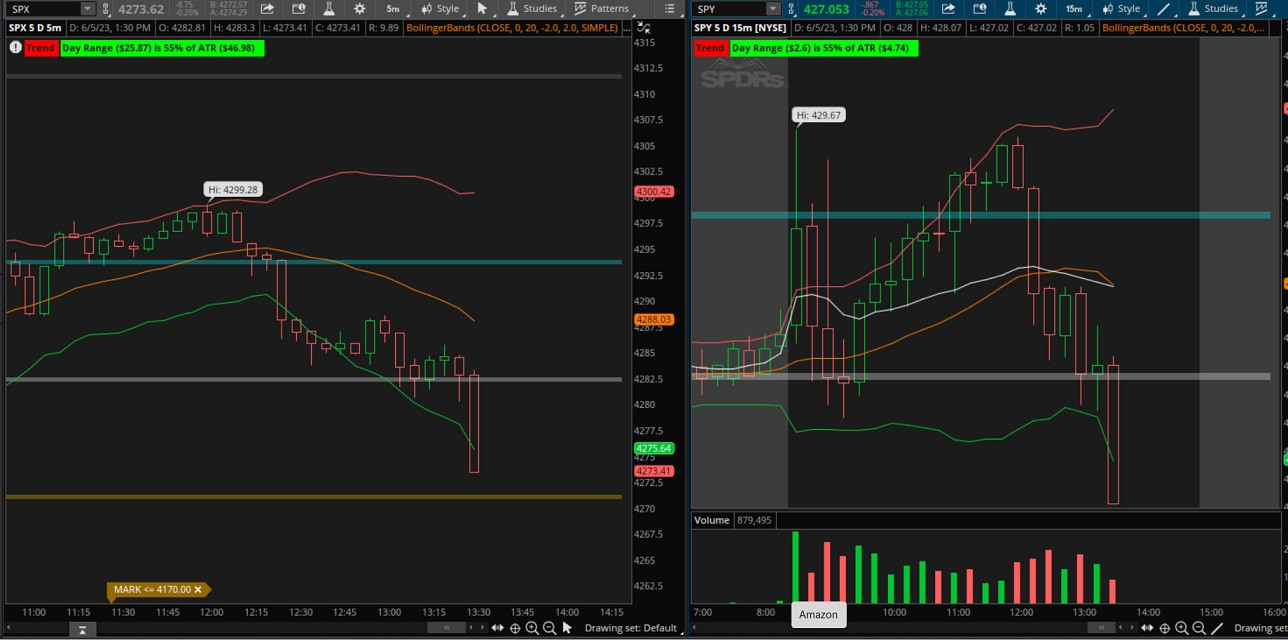Open the Patterns menu in SPX chart
The height and width of the screenshot is (640, 1288).
tap(601, 9)
